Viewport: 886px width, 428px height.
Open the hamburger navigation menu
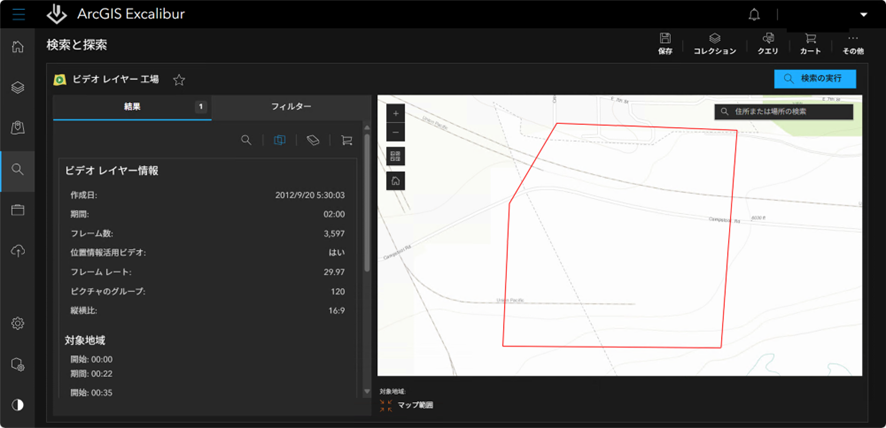pyautogui.click(x=18, y=15)
